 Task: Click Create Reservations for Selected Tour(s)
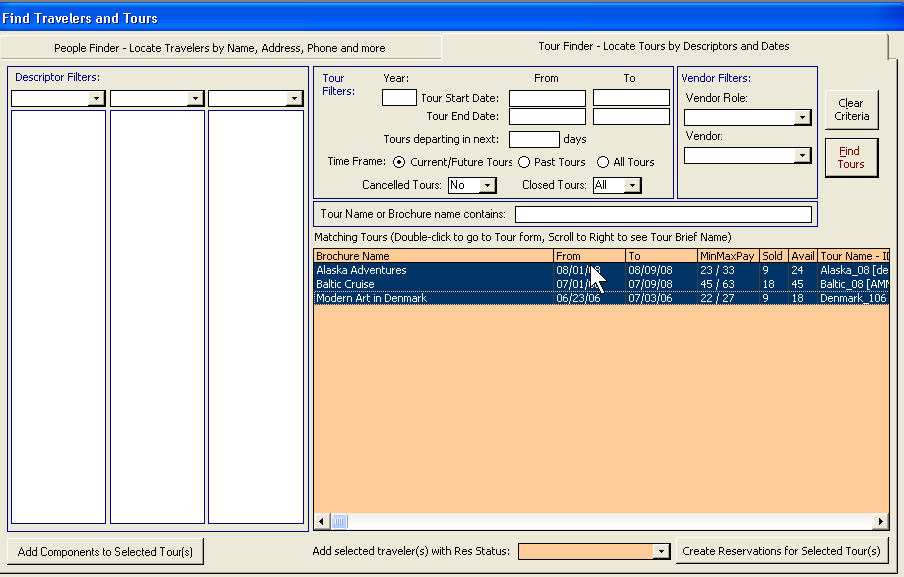point(781,551)
